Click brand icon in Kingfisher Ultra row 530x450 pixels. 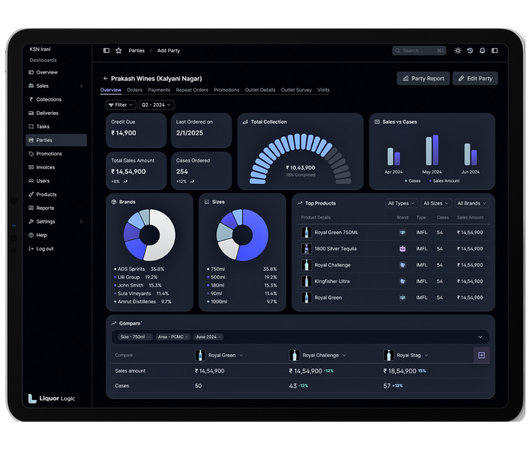pos(402,281)
